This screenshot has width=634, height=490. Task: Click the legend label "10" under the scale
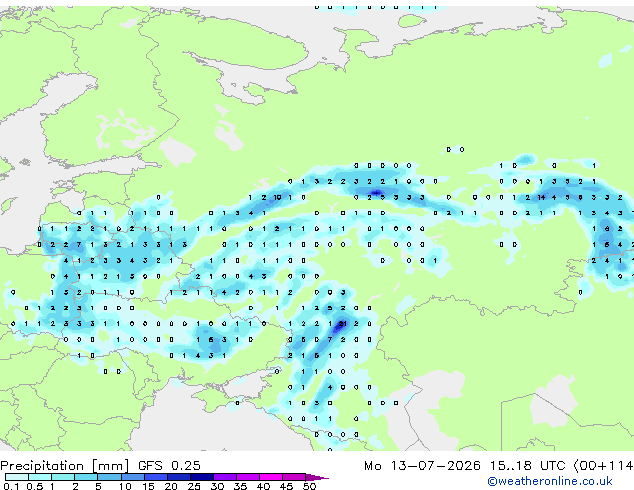click(x=125, y=486)
